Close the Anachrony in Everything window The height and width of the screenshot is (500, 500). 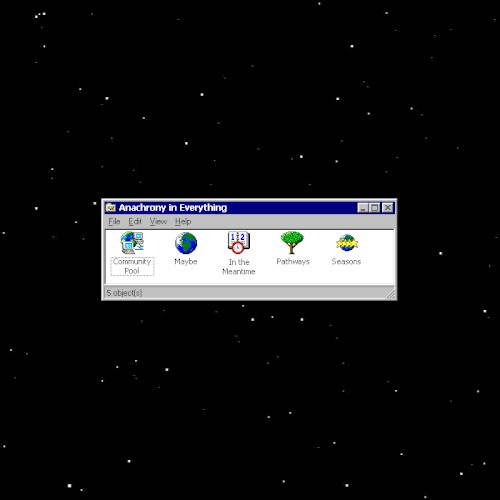(x=388, y=208)
